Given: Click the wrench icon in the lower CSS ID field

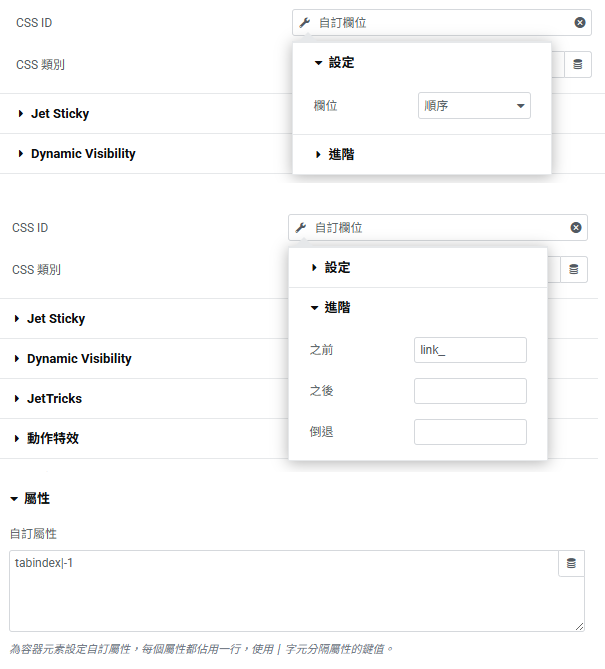Looking at the screenshot, I should pos(301,228).
